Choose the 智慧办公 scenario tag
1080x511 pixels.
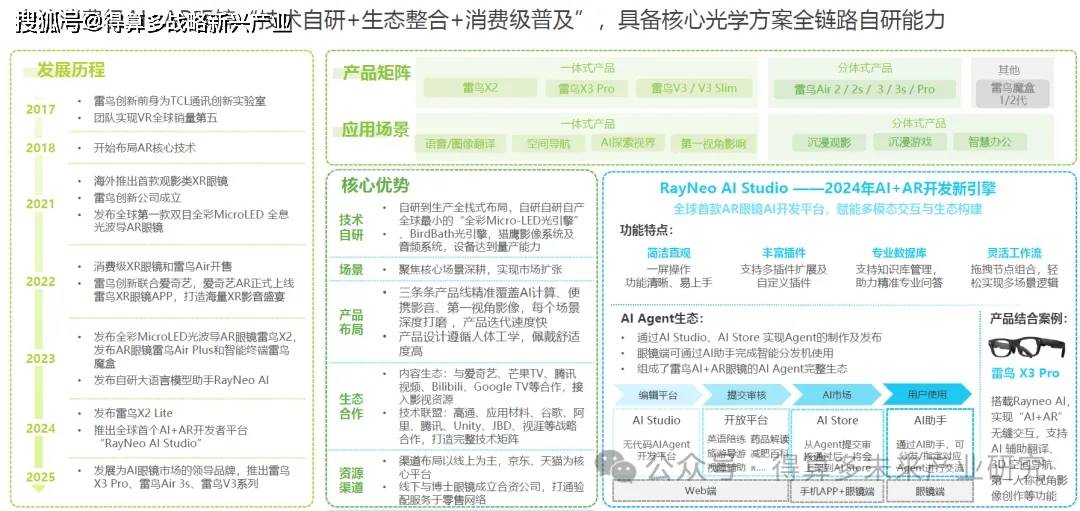pyautogui.click(x=989, y=143)
